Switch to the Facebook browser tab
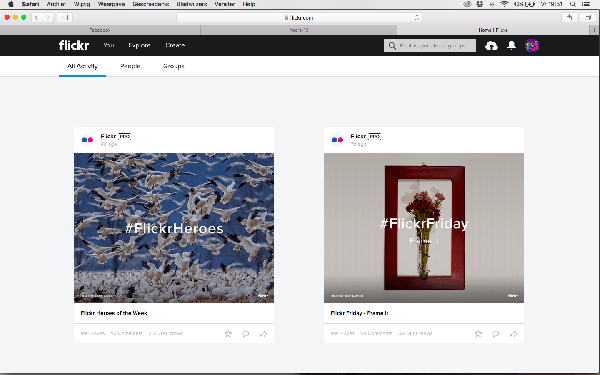This screenshot has width=600, height=375. [x=100, y=30]
